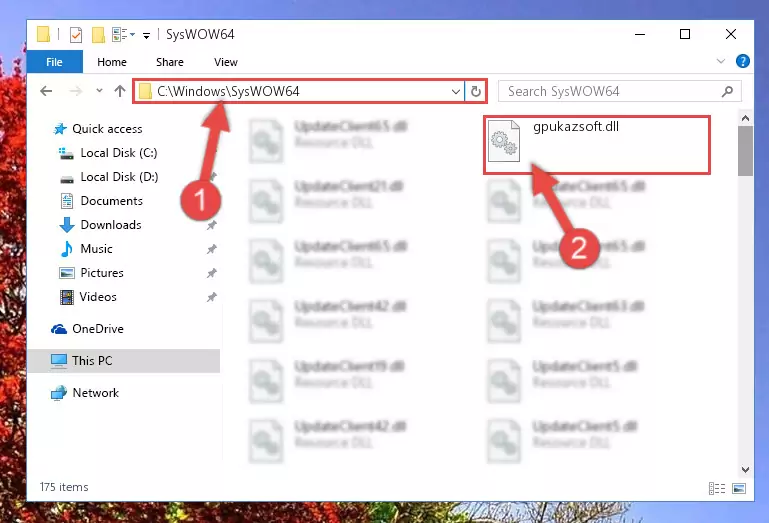The image size is (769, 523).
Task: Select Local Disk (C:) in the sidebar
Action: 119,153
